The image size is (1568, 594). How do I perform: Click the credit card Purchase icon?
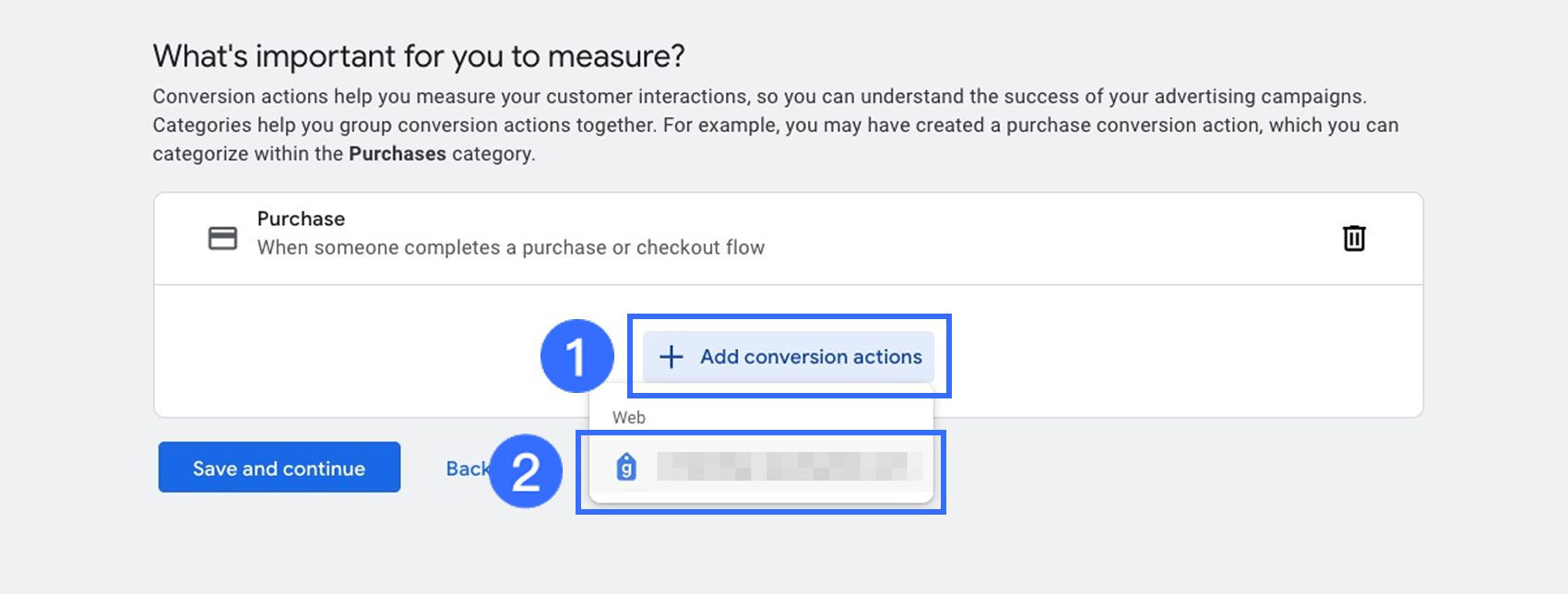tap(222, 238)
